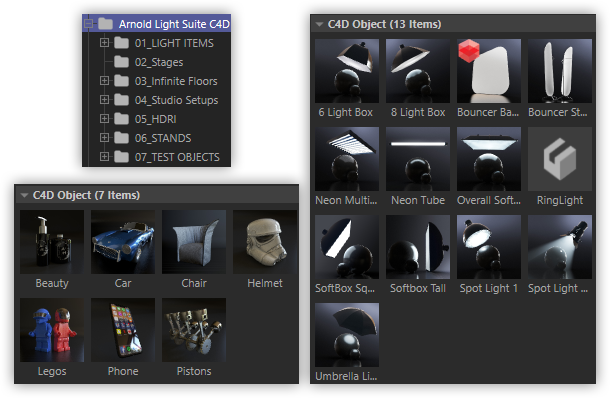Click the red cube badge on Bouncer Ba...
610x398 pixels.
469,51
